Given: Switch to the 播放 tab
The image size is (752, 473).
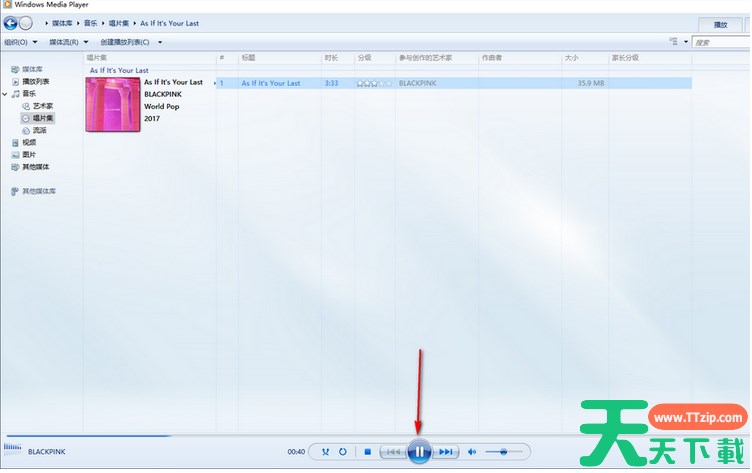Looking at the screenshot, I should (x=720, y=25).
